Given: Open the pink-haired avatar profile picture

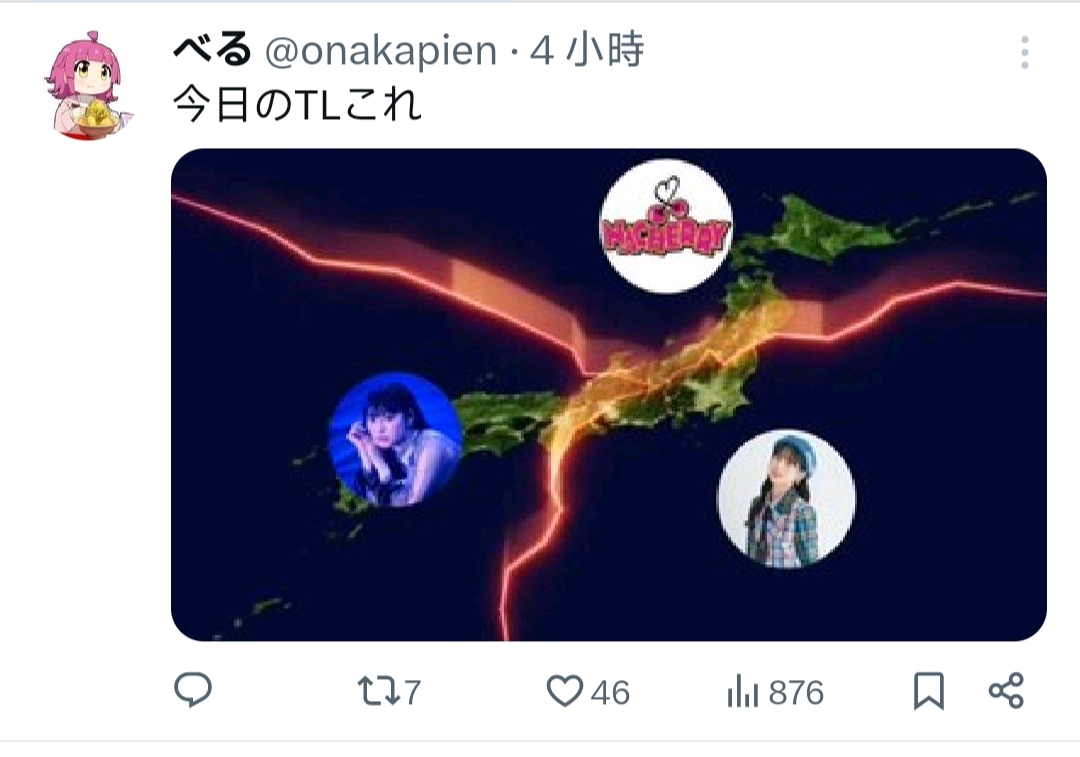Looking at the screenshot, I should pos(86,85).
